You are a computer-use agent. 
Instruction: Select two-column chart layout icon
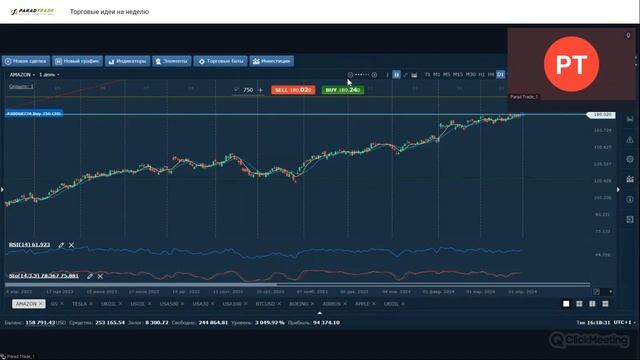pos(592,304)
